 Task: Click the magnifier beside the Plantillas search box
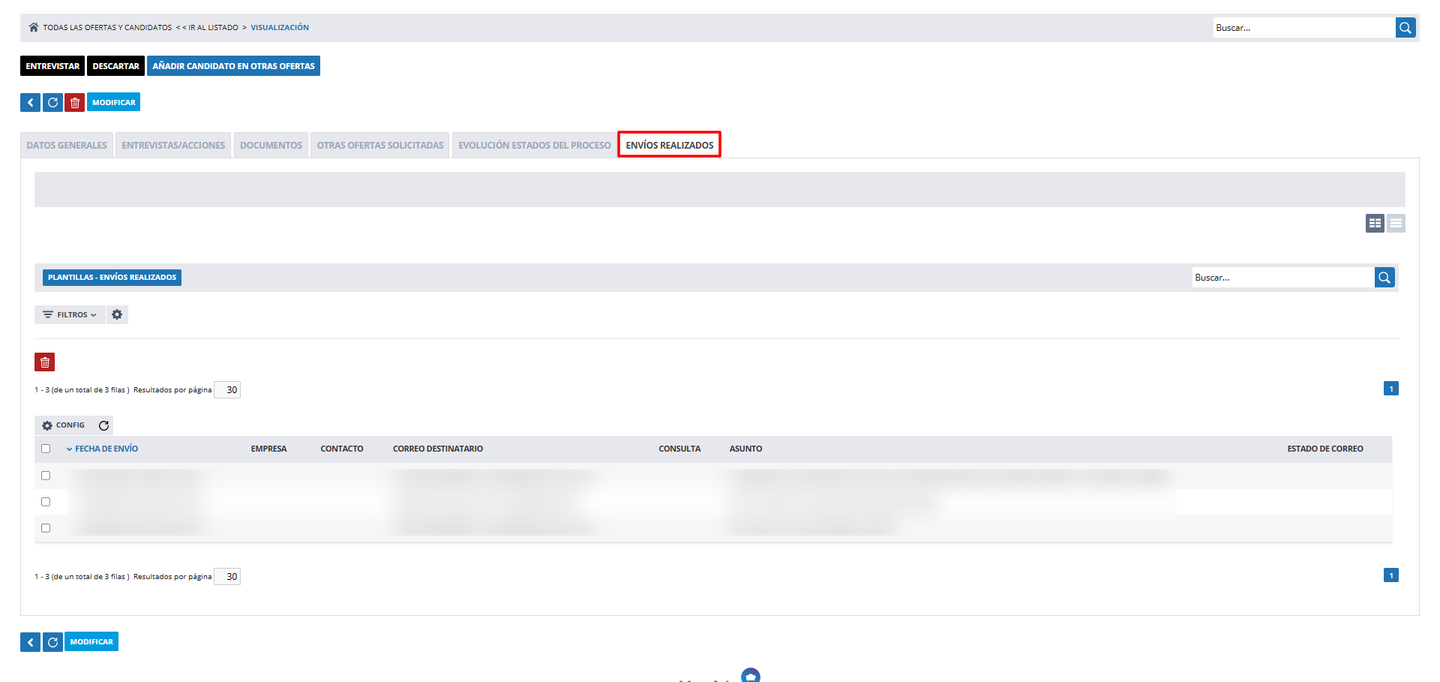pos(1385,278)
